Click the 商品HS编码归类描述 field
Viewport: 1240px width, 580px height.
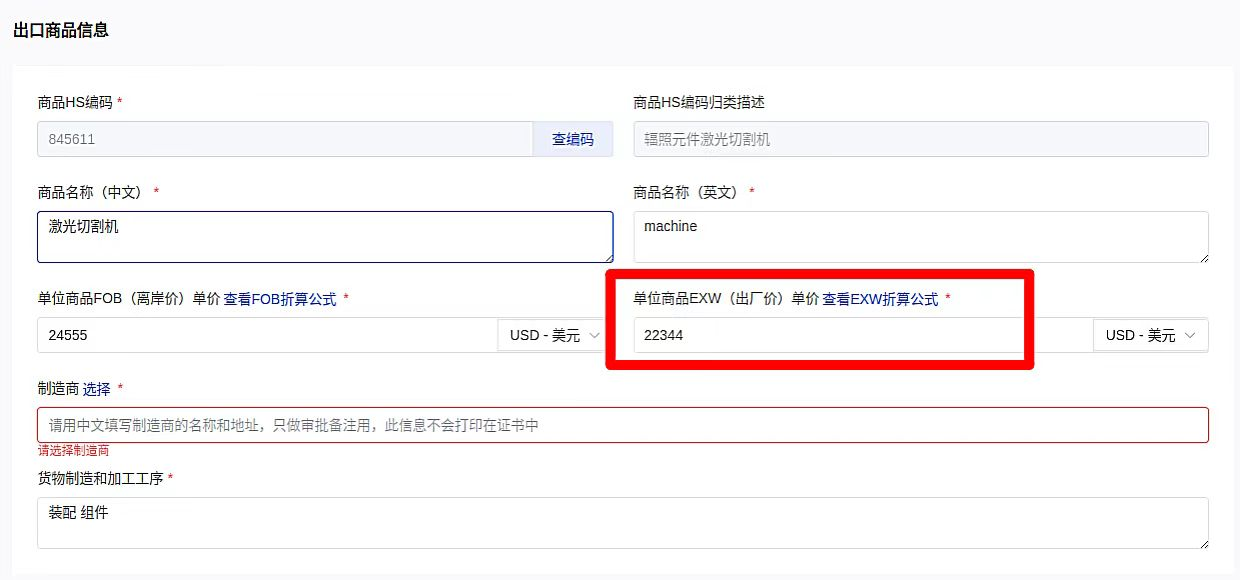click(x=920, y=139)
